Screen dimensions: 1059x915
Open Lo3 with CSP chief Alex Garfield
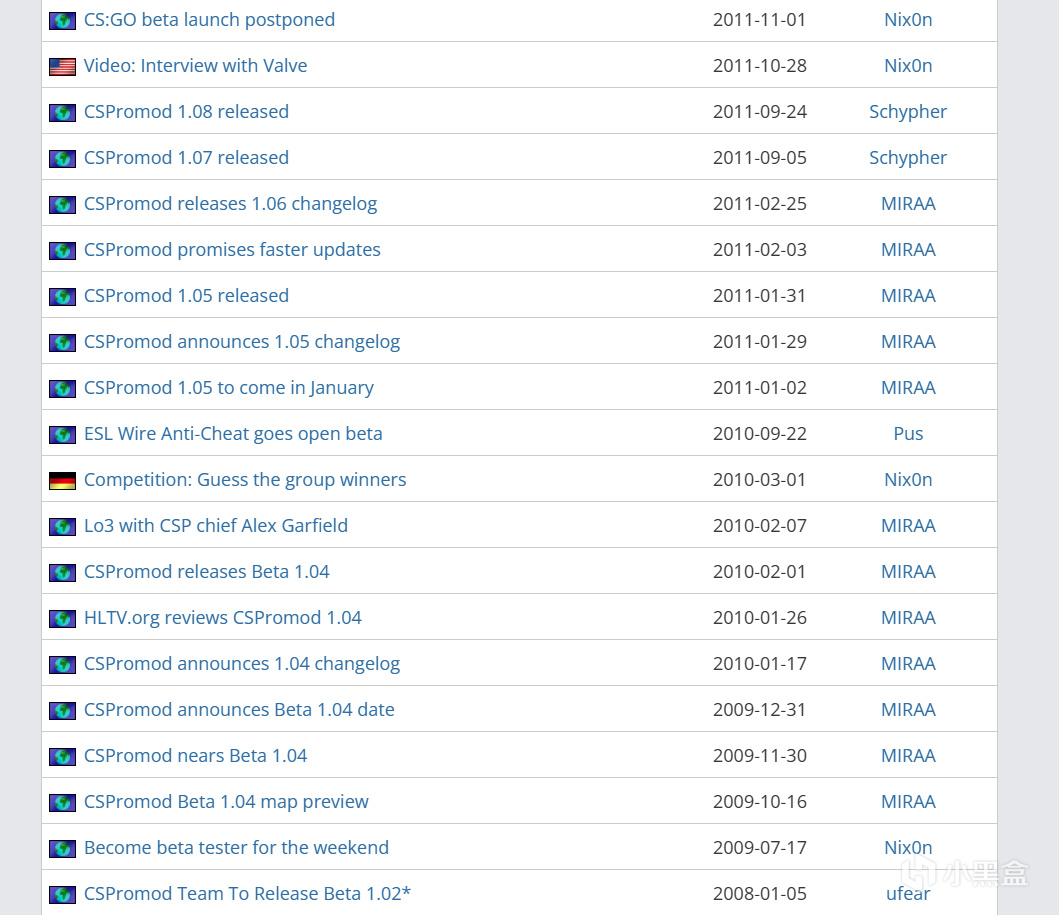pos(216,526)
